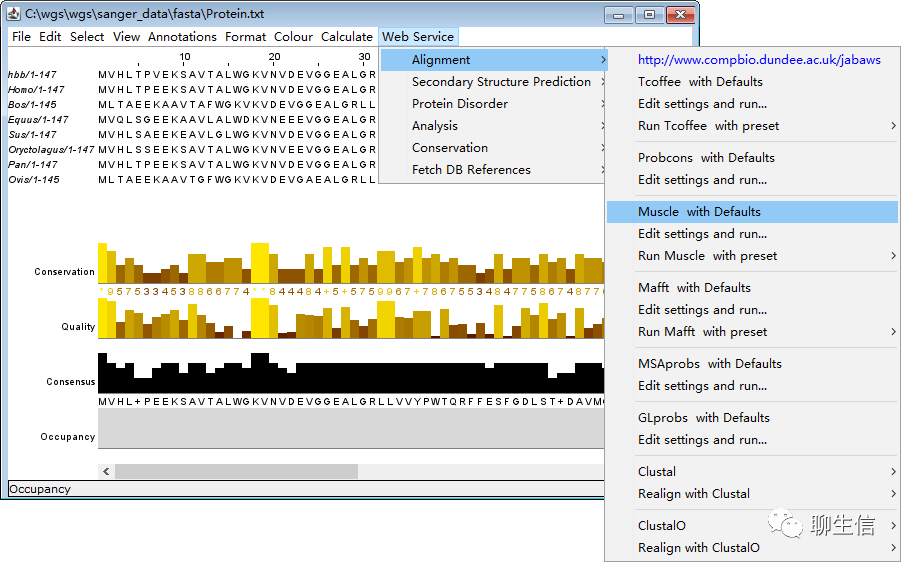Expand Realign with ClustalO submenu
The image size is (905, 565).
(x=753, y=547)
